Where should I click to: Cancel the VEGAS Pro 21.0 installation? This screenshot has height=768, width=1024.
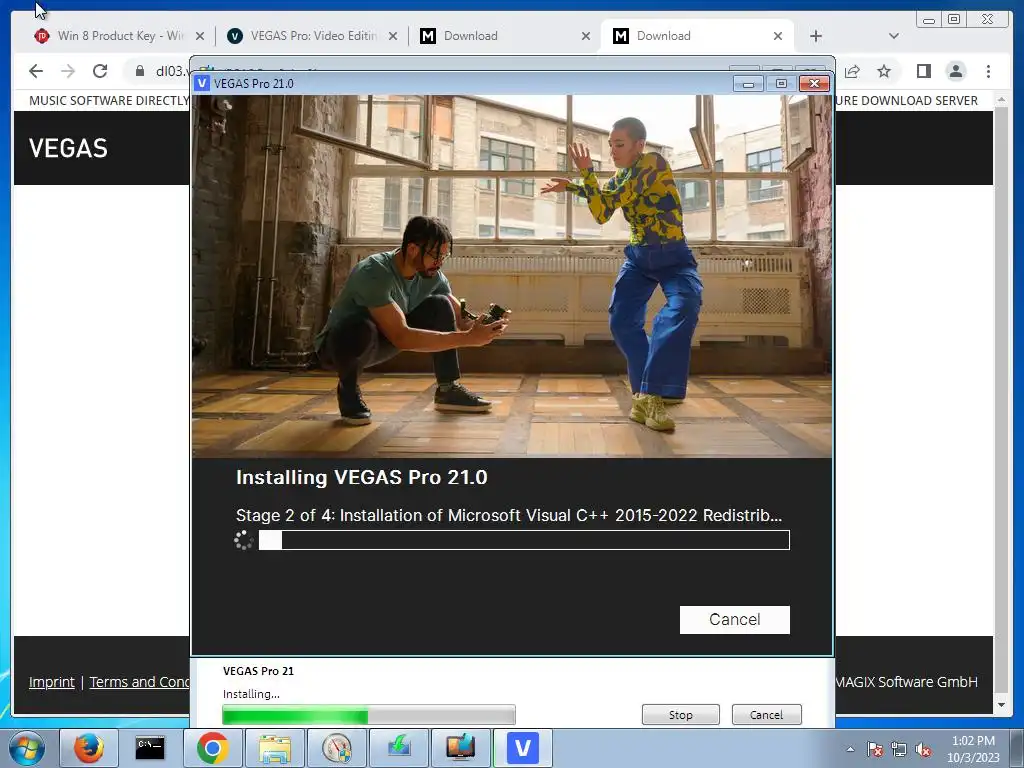click(x=735, y=619)
